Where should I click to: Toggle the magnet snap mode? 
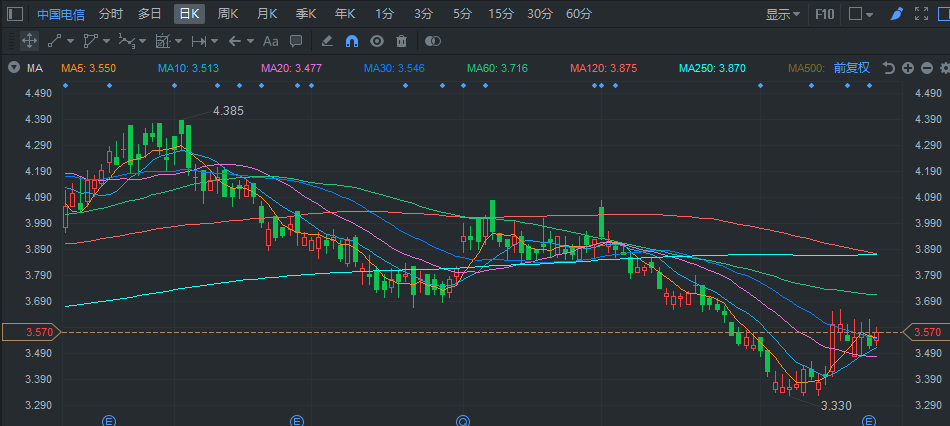pyautogui.click(x=351, y=41)
